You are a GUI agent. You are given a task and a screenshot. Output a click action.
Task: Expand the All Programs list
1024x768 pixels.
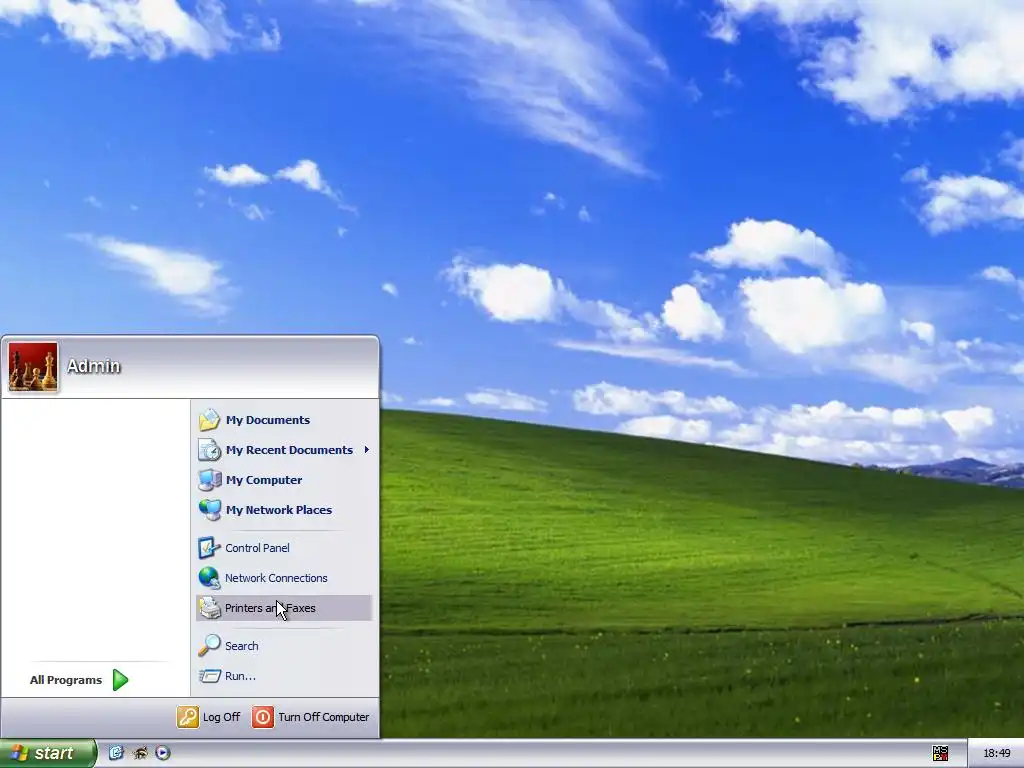click(x=79, y=680)
